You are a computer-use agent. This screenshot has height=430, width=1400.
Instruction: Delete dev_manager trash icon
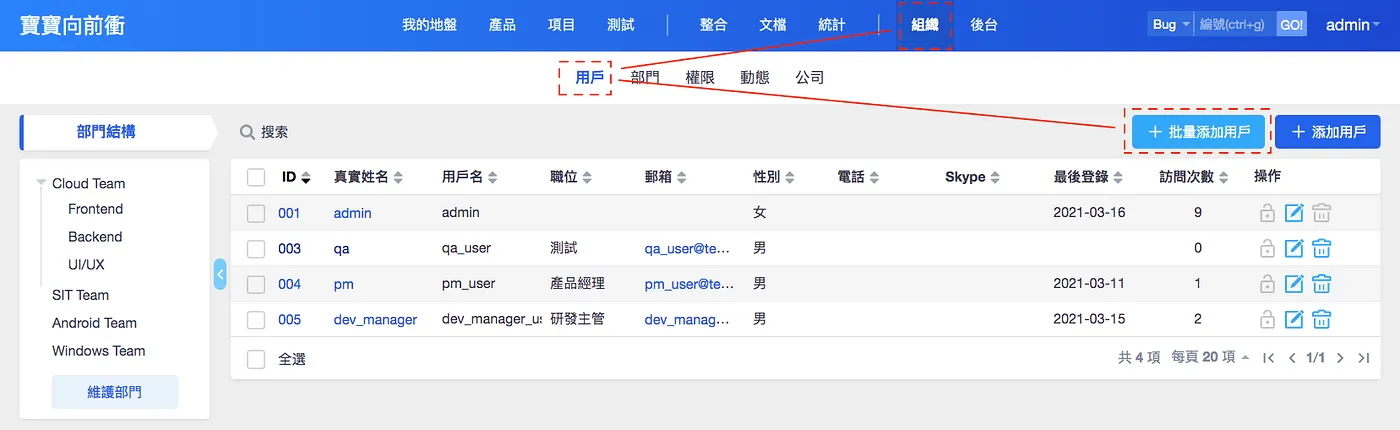[1321, 320]
